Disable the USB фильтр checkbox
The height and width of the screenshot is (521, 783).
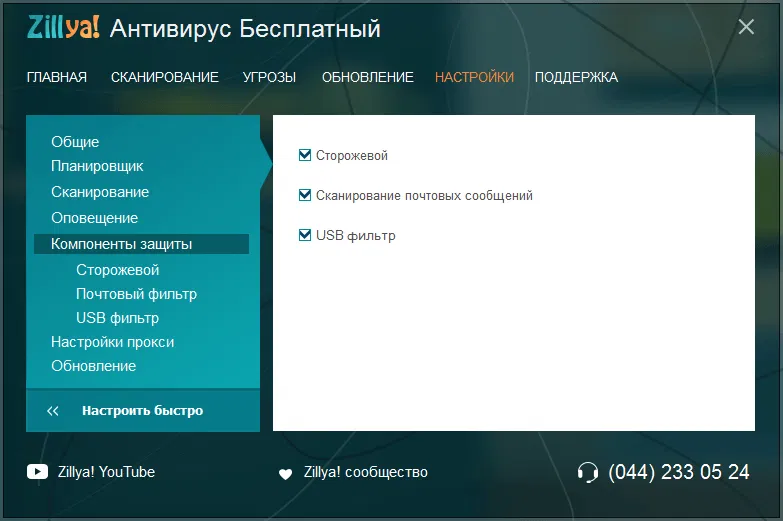[x=305, y=235]
